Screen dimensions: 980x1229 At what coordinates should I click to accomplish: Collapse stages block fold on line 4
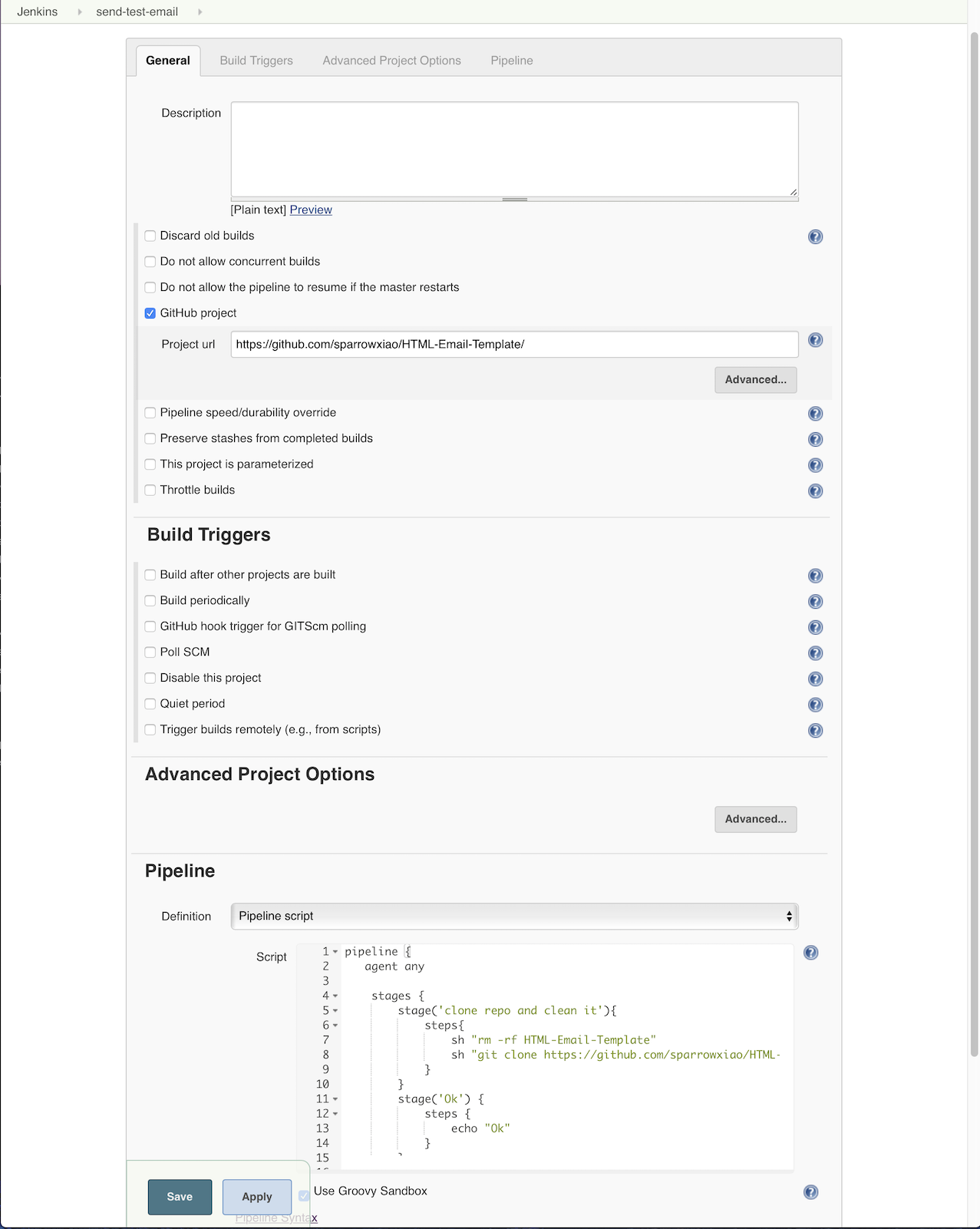tap(335, 996)
